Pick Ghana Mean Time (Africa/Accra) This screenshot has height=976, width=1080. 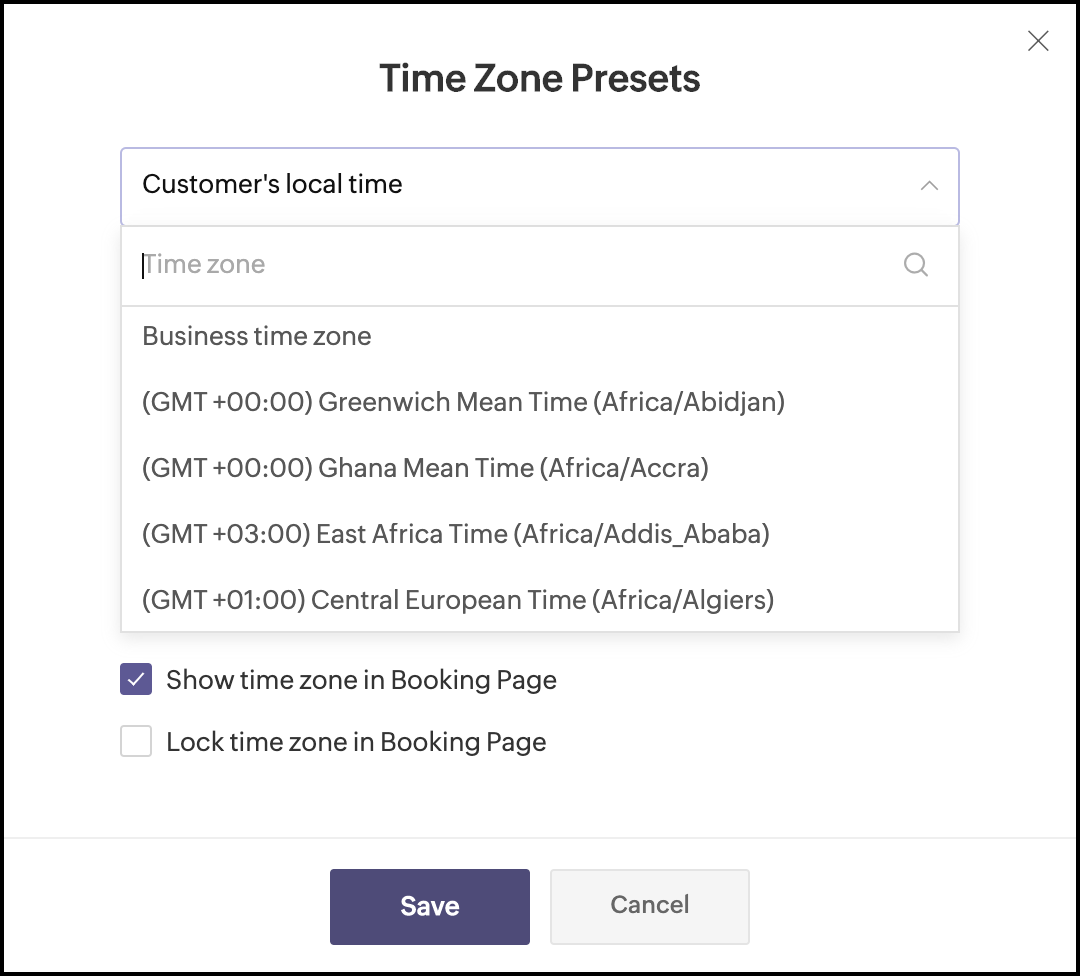point(539,468)
